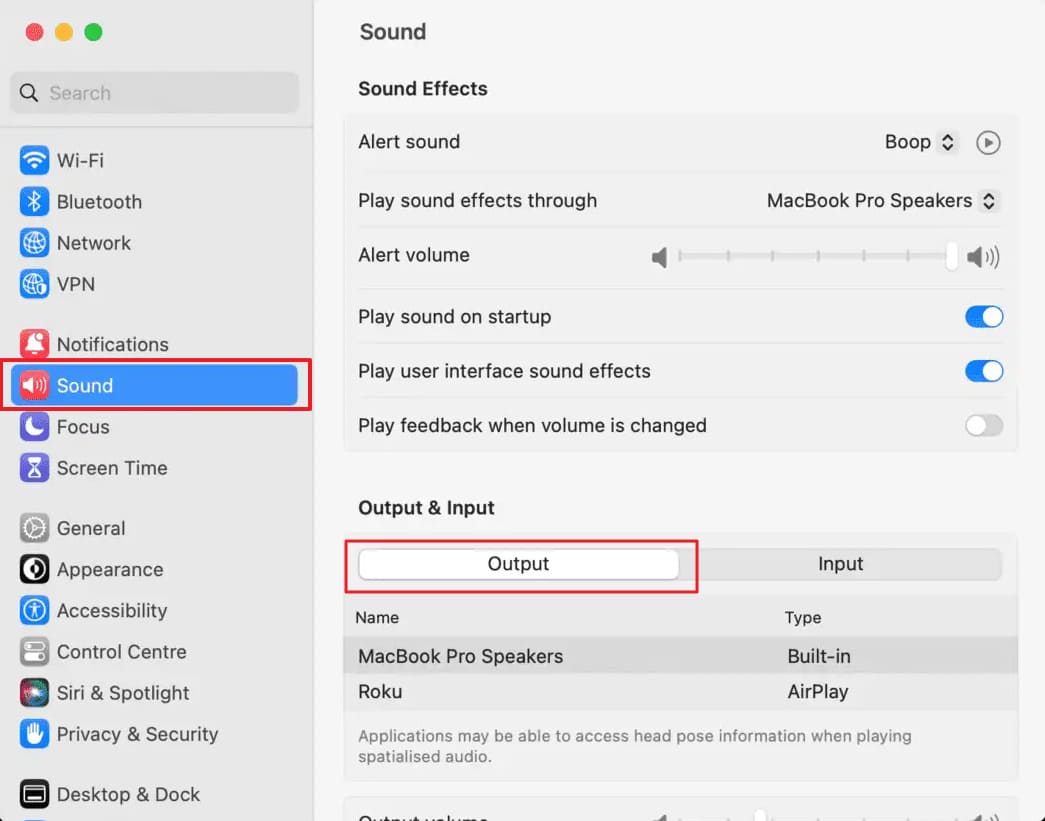Open Accessibility icon in sidebar
Image resolution: width=1045 pixels, height=821 pixels.
click(x=34, y=610)
